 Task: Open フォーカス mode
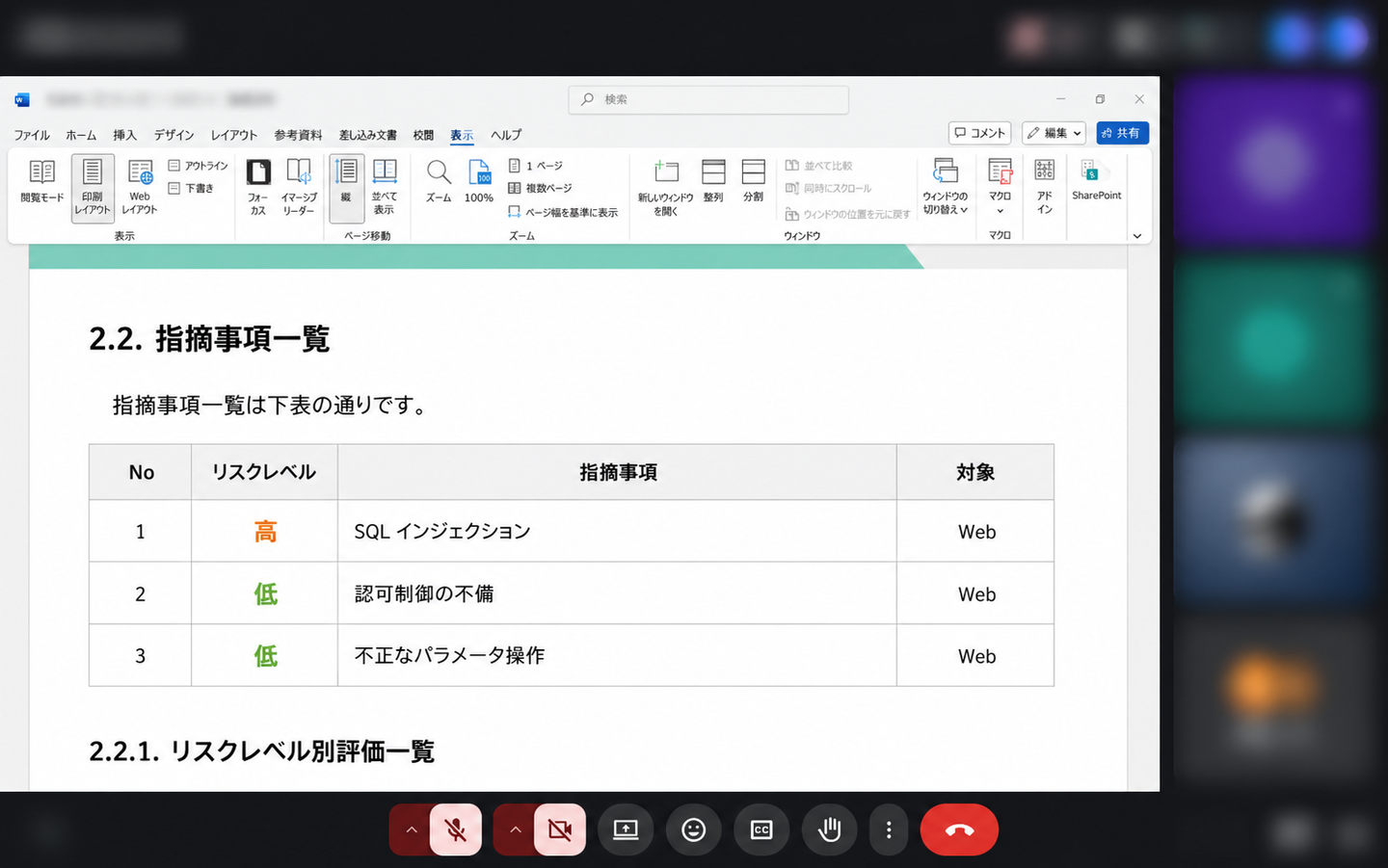pos(257,188)
